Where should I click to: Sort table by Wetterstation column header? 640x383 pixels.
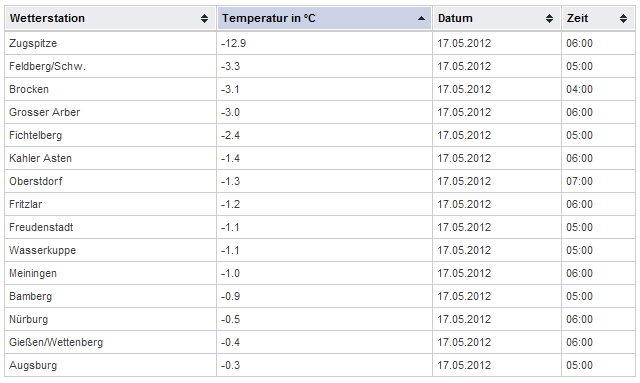(110, 18)
